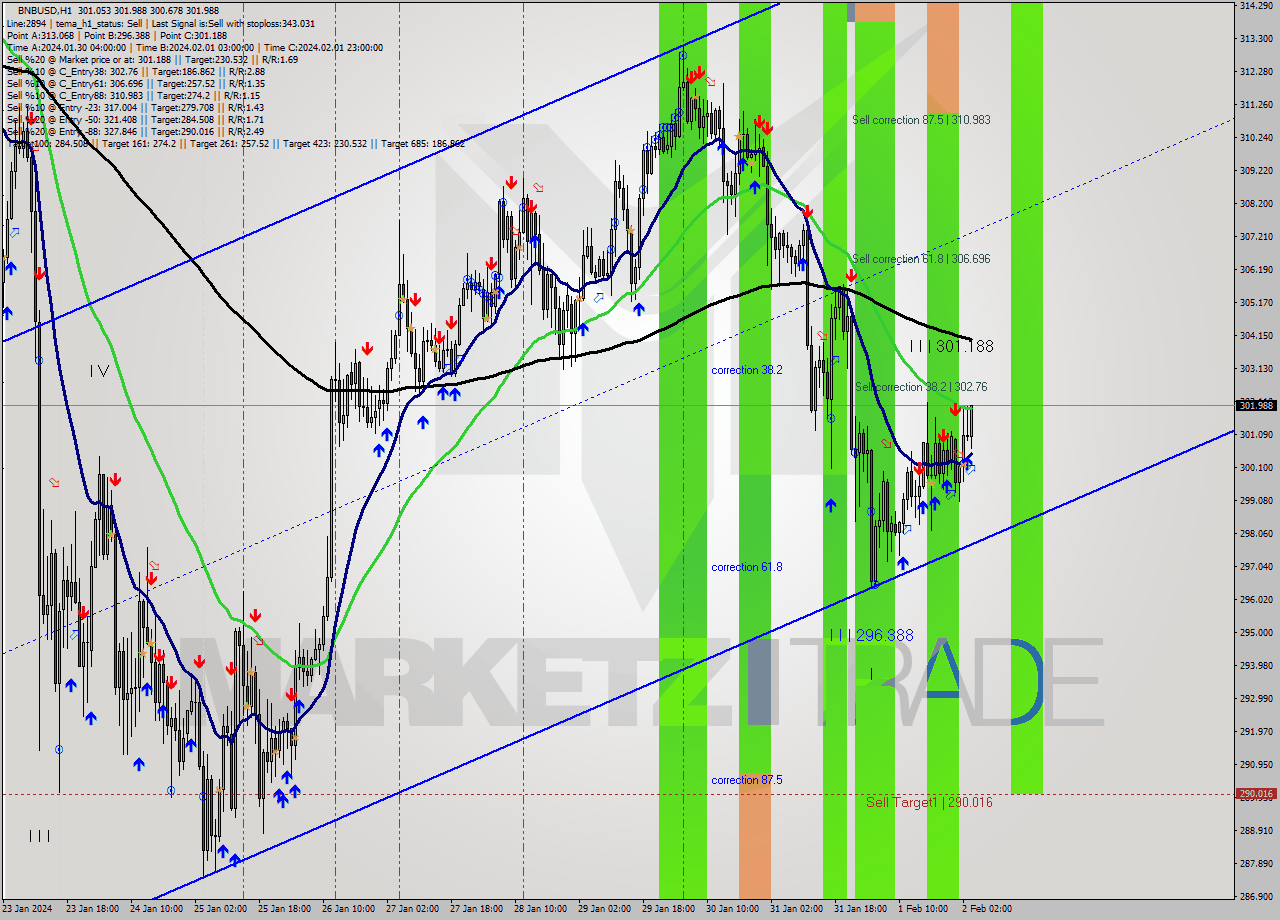
Task: Click the 'I I I 296.388' wave label
Action: click(871, 635)
